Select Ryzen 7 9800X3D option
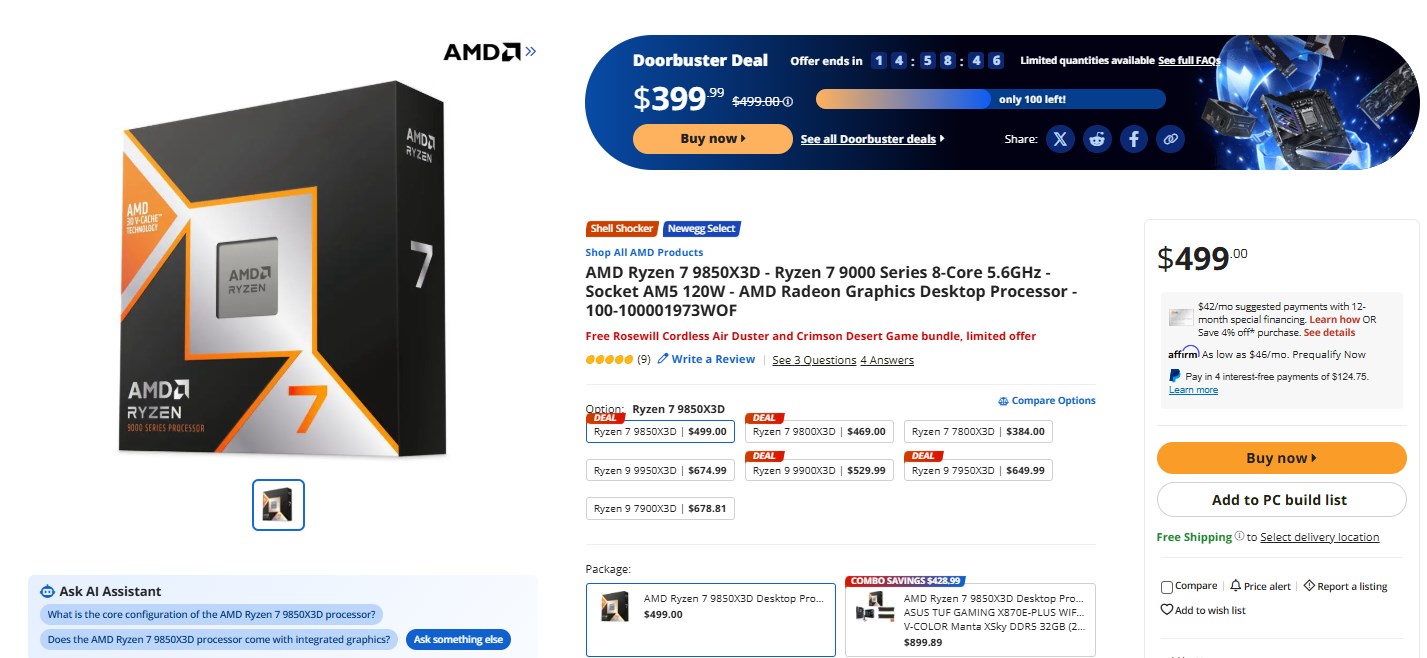Screen dimensions: 1427x658 (x=819, y=432)
